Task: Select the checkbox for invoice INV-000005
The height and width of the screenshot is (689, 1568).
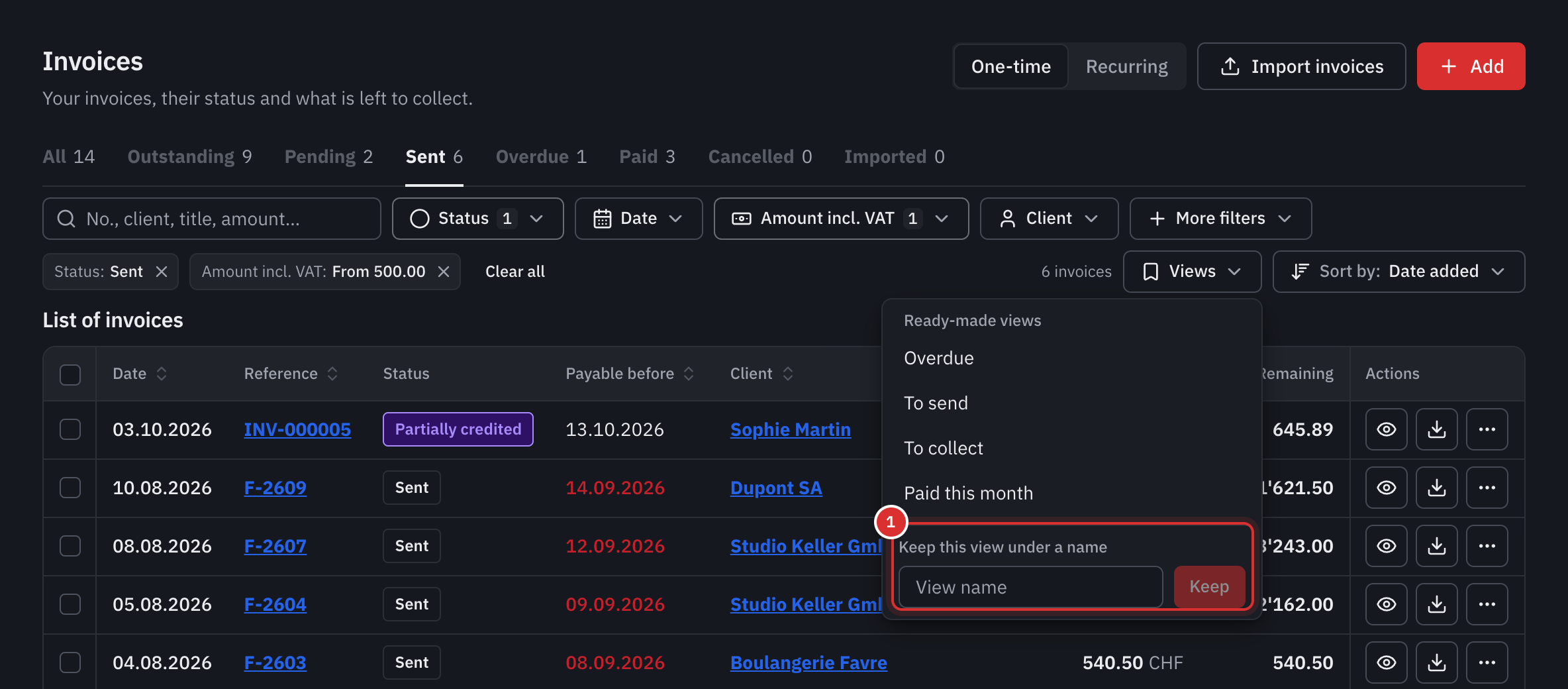Action: coord(70,429)
